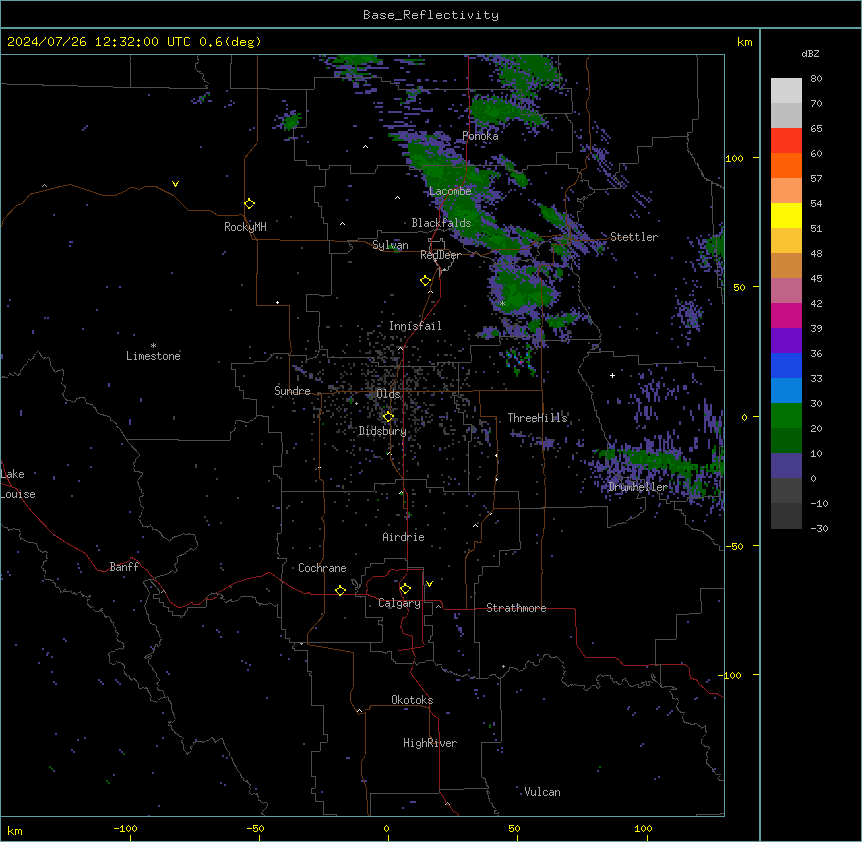Image resolution: width=862 pixels, height=842 pixels.
Task: Select the Vulcan town label
Action: point(543,792)
